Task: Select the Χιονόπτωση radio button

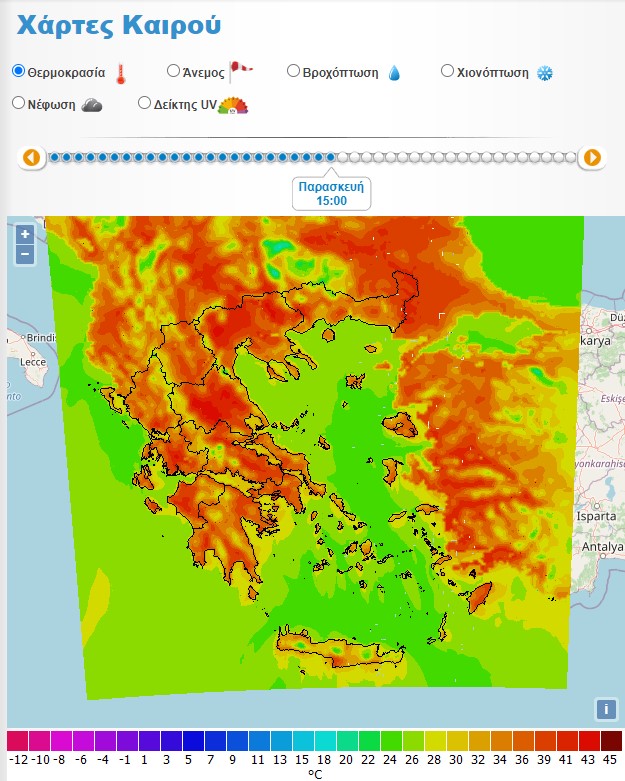Action: pyautogui.click(x=448, y=71)
